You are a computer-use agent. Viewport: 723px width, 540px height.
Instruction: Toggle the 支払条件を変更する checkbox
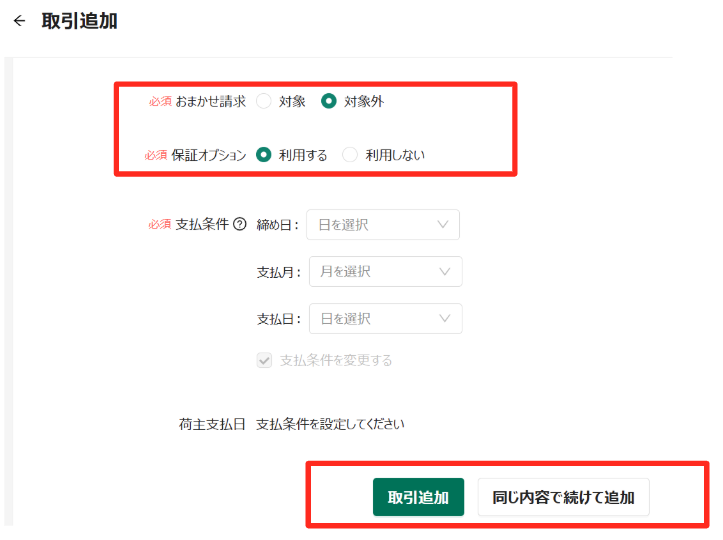[x=264, y=360]
